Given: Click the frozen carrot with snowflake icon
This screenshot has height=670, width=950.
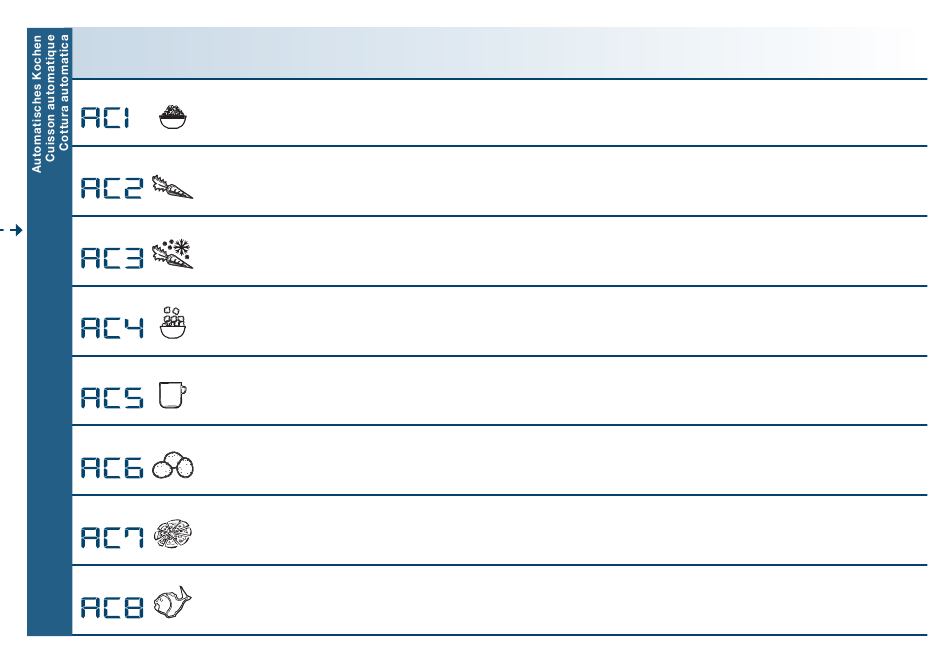Looking at the screenshot, I should [172, 254].
